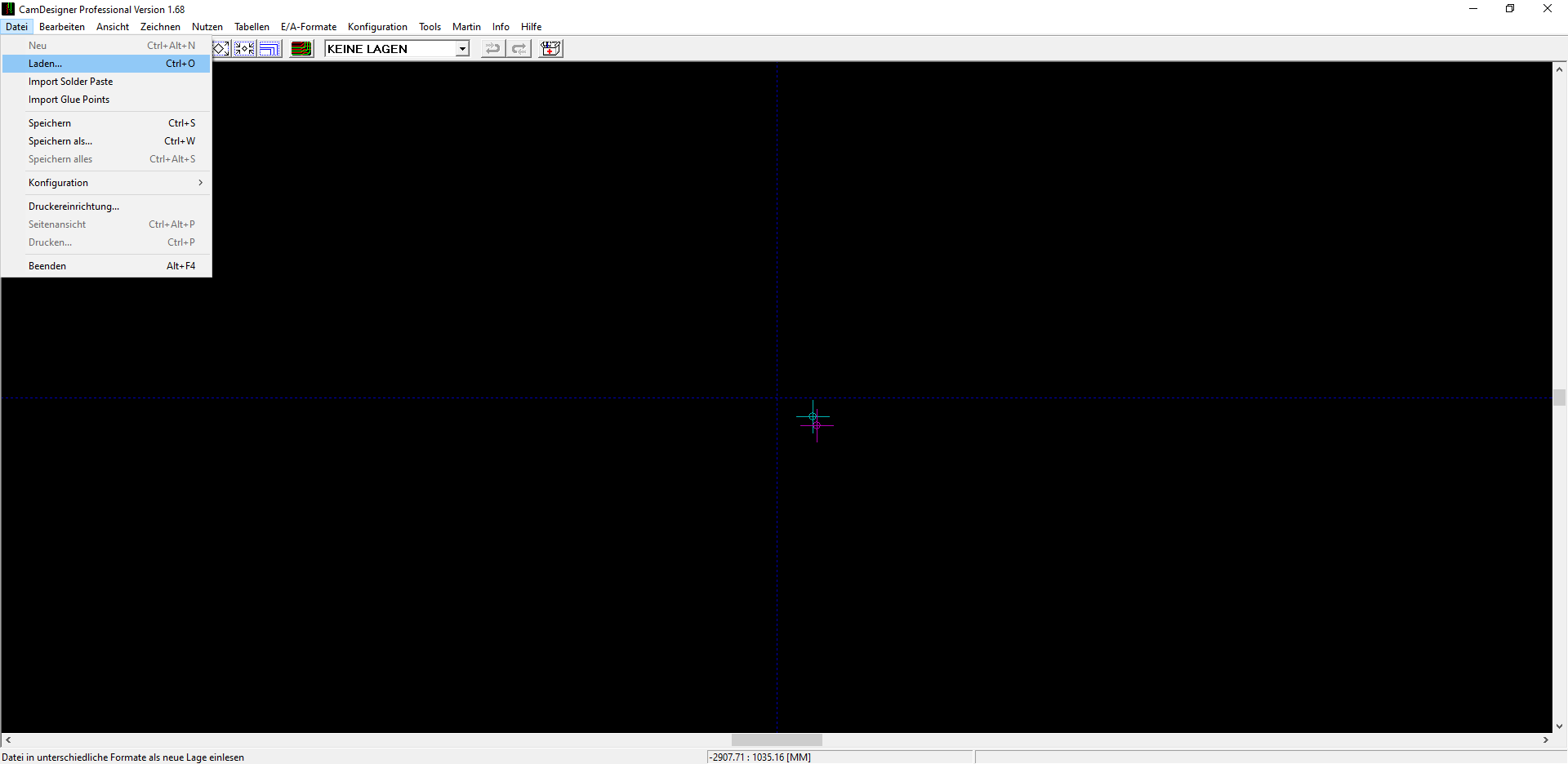Open the Tabellen menu
Image resolution: width=1568 pixels, height=764 pixels.
(252, 27)
